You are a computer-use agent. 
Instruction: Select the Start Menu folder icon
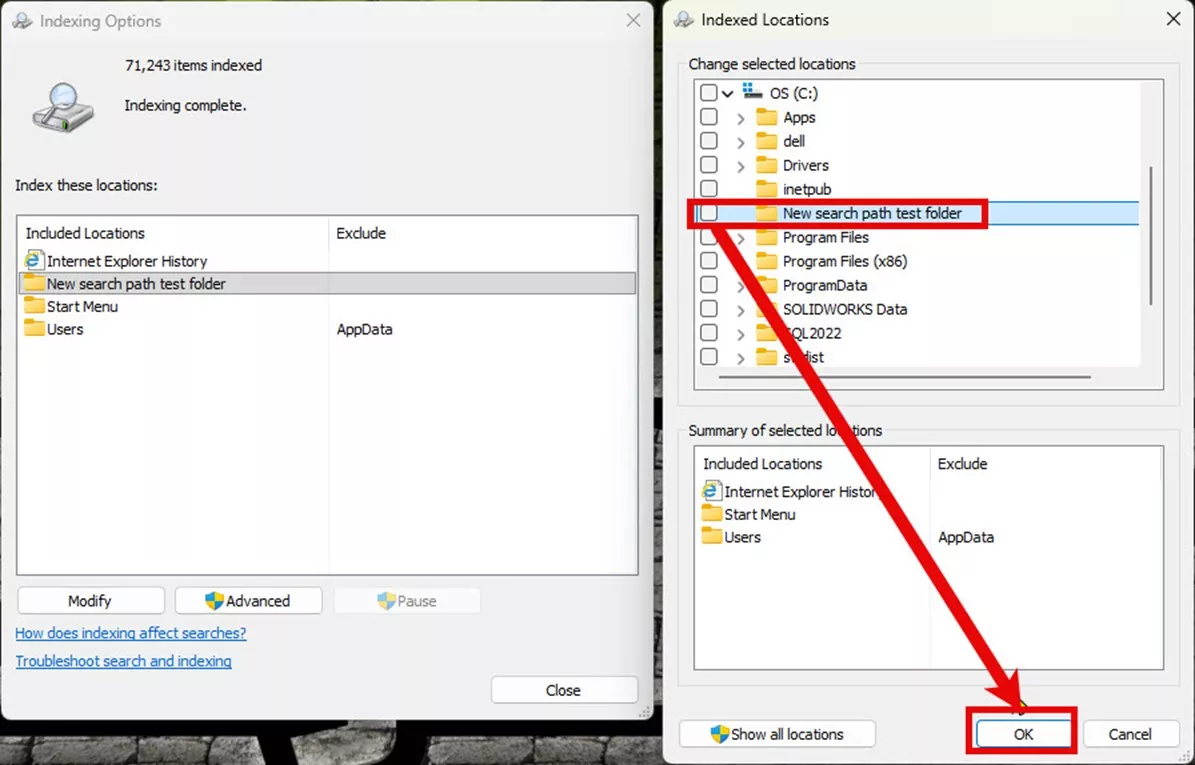pos(33,306)
